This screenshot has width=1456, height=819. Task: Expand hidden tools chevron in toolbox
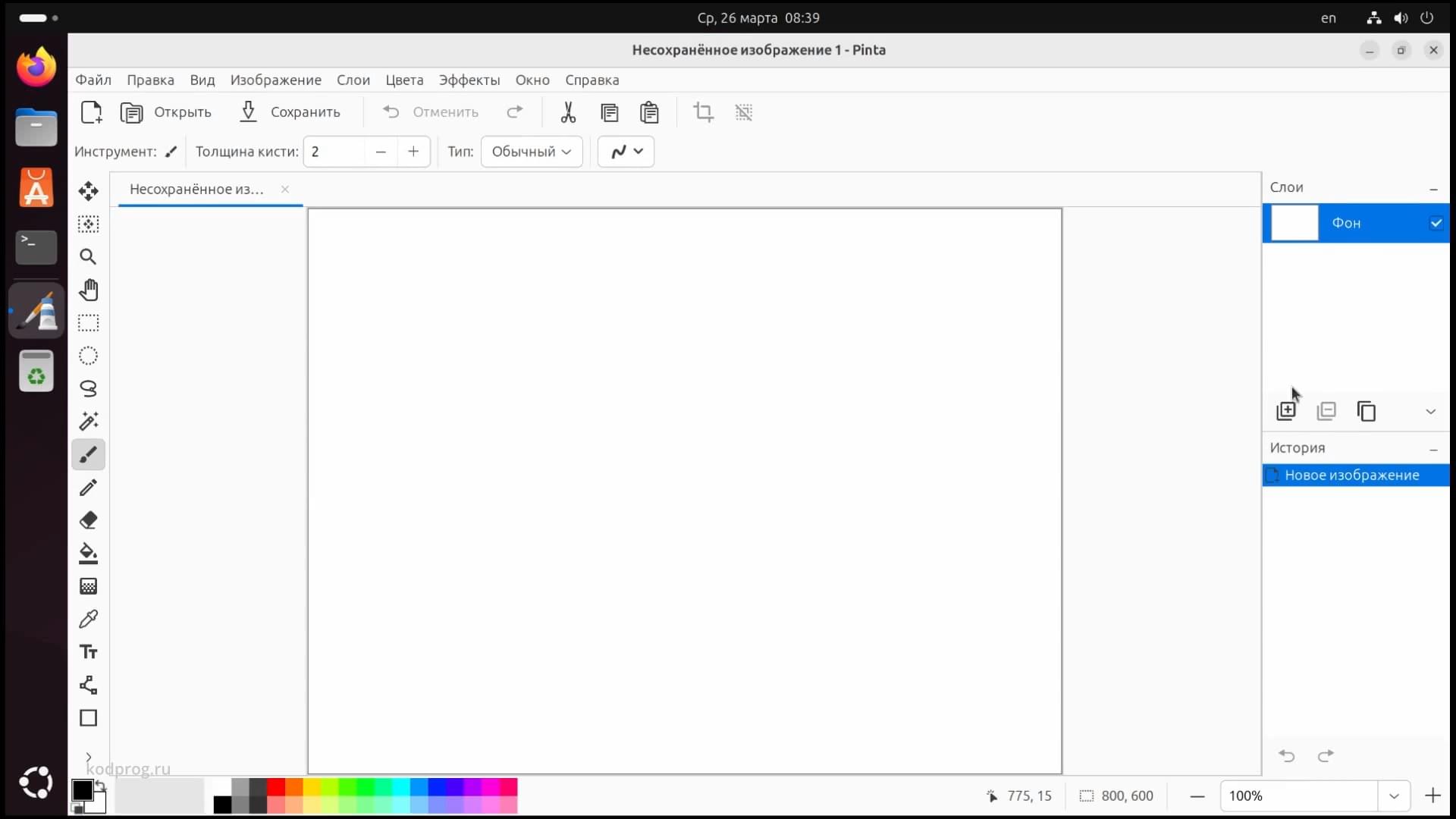pos(88,757)
